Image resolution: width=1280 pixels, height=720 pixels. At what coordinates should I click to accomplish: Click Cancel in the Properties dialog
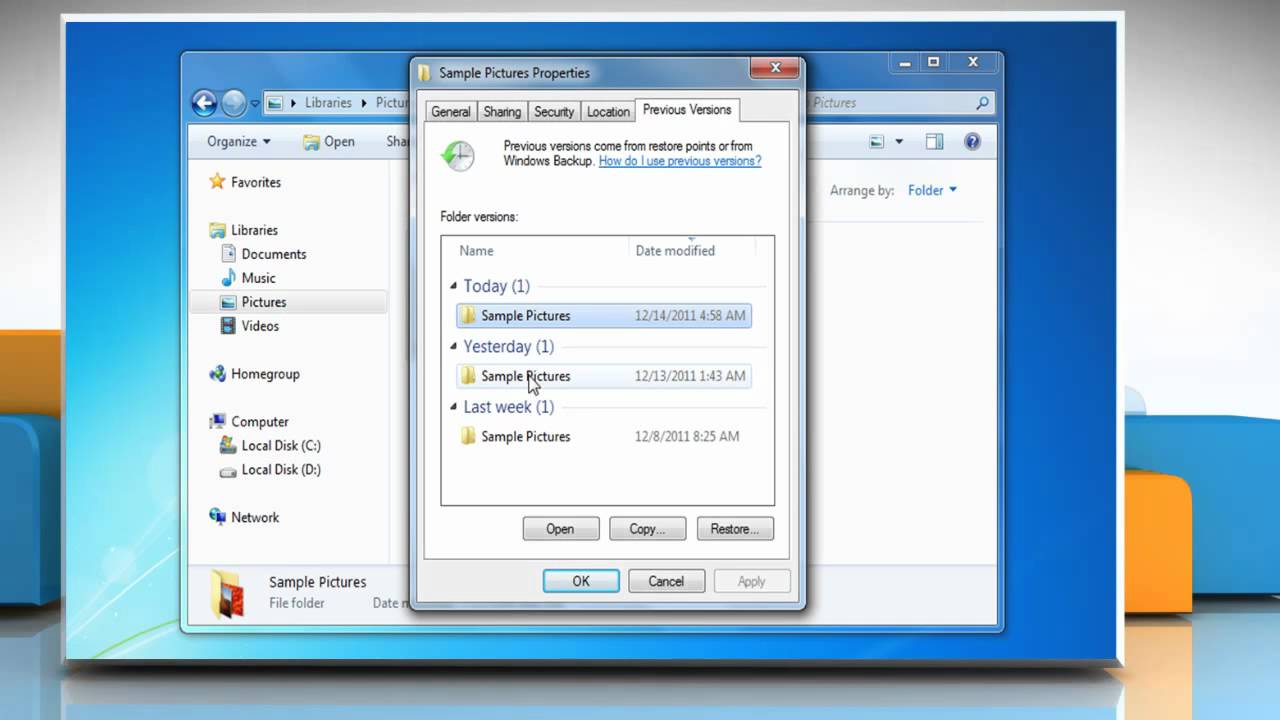(x=666, y=581)
